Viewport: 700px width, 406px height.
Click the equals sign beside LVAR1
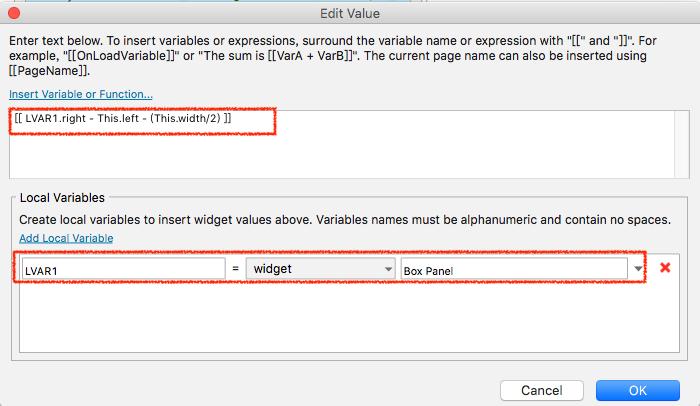(235, 269)
